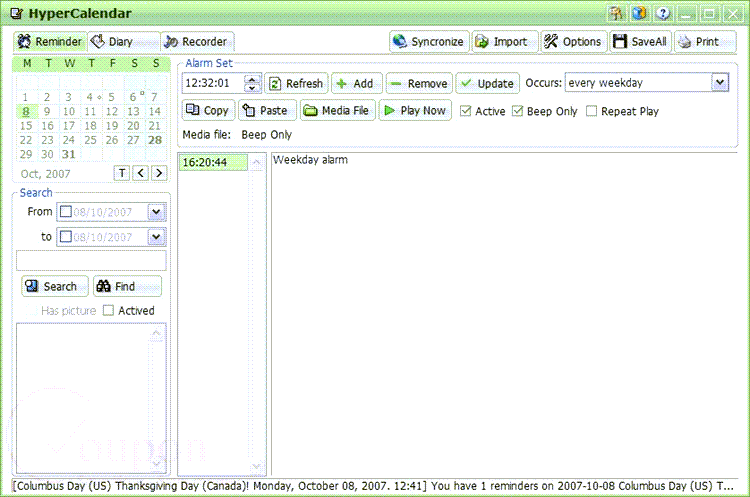Open the Recorder tab
Viewport: 750px width, 497px height.
point(197,42)
